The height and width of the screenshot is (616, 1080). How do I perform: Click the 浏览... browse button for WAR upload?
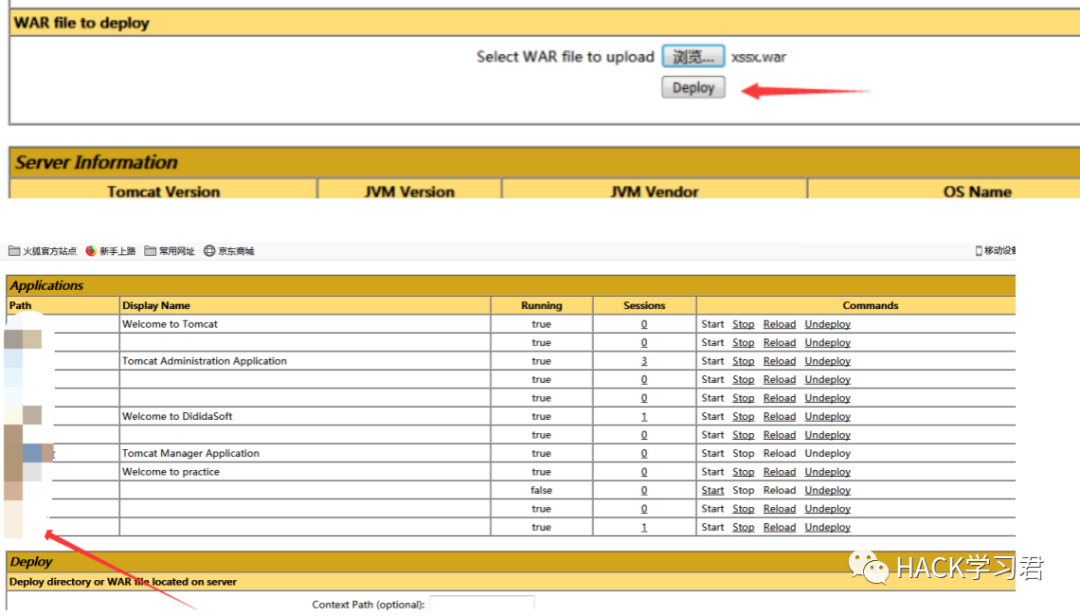(693, 57)
